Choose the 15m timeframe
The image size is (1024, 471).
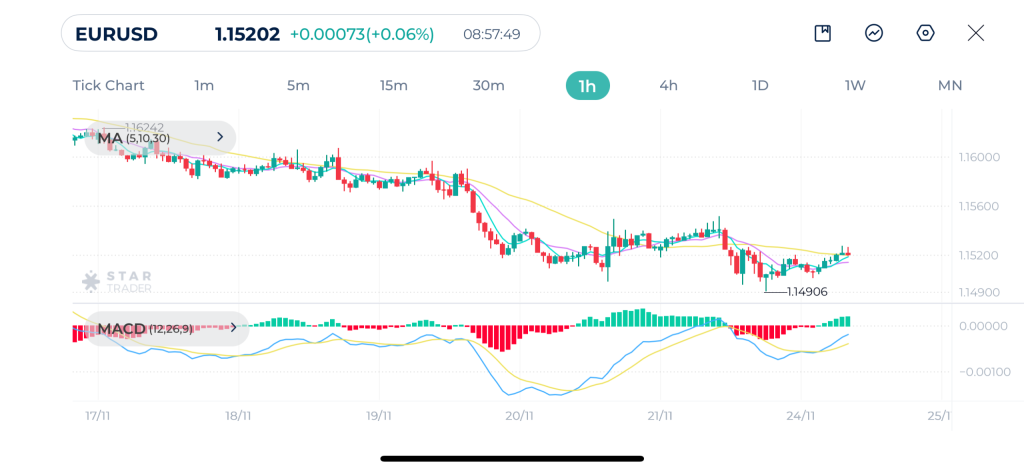click(x=394, y=85)
